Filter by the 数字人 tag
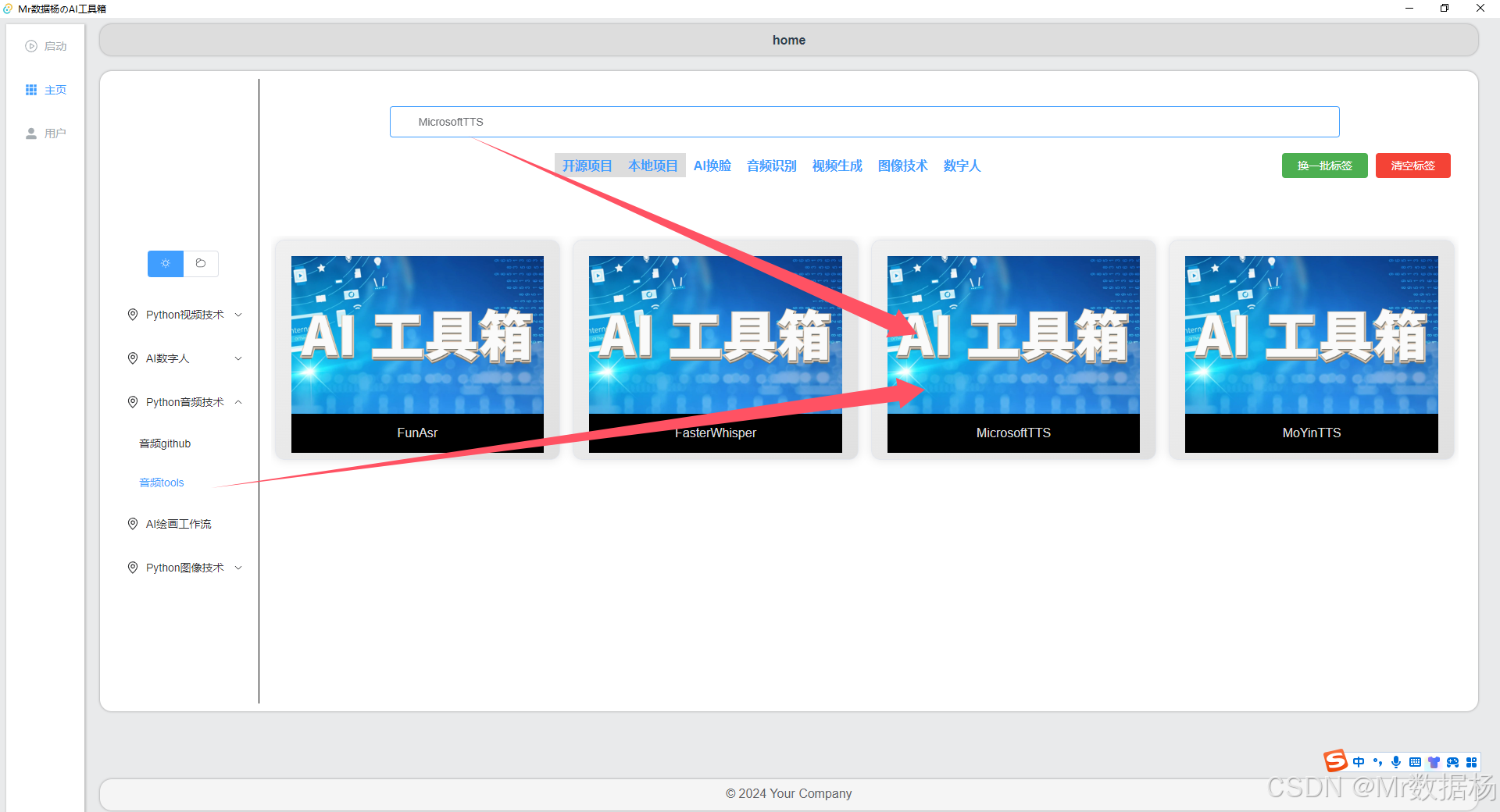 [962, 166]
